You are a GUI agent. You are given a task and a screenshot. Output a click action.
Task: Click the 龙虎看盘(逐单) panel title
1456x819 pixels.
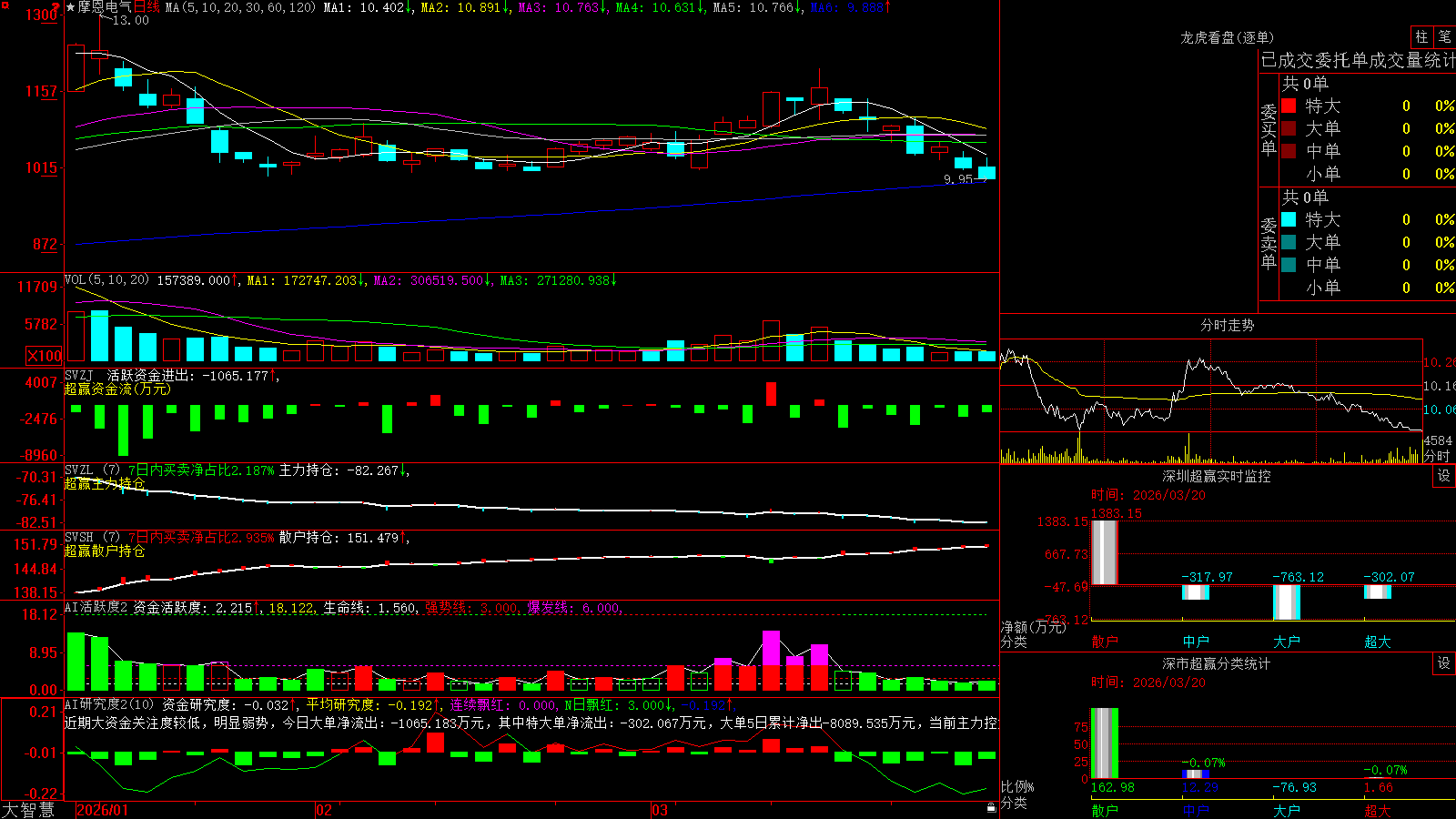tap(1227, 37)
